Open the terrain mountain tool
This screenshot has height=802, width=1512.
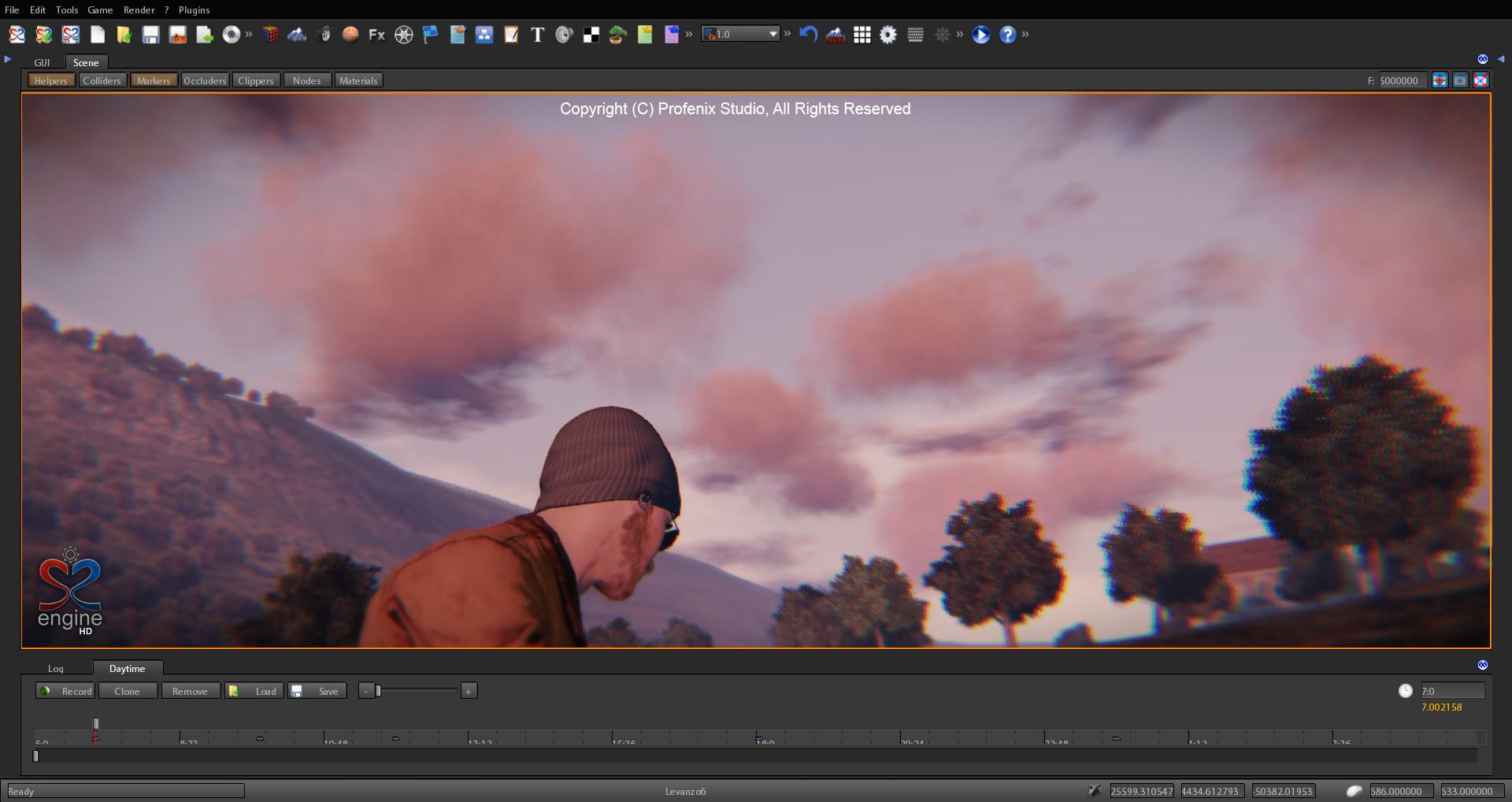point(297,35)
